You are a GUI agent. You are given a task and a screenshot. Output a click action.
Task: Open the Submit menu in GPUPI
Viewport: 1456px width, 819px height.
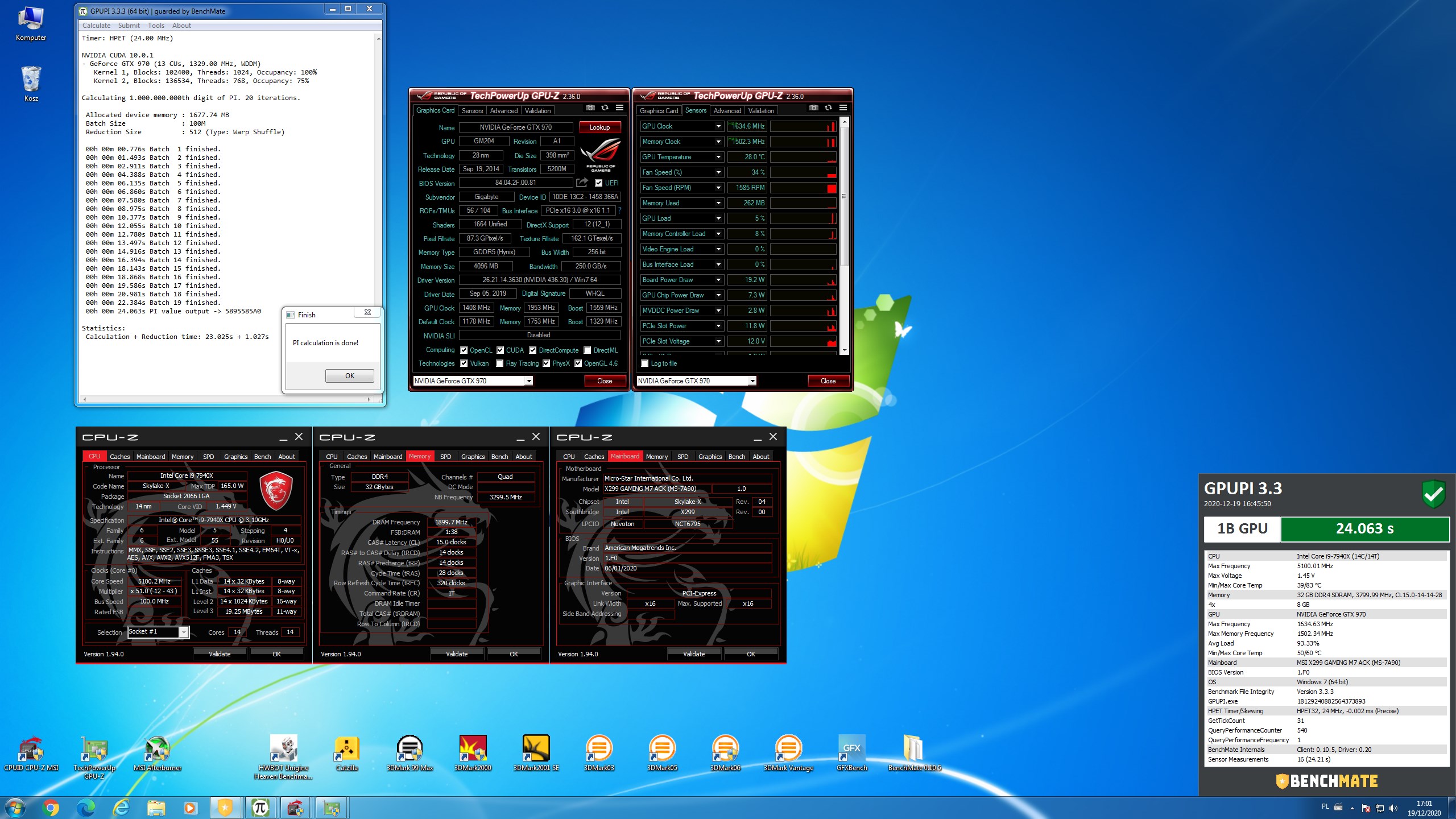pyautogui.click(x=129, y=26)
